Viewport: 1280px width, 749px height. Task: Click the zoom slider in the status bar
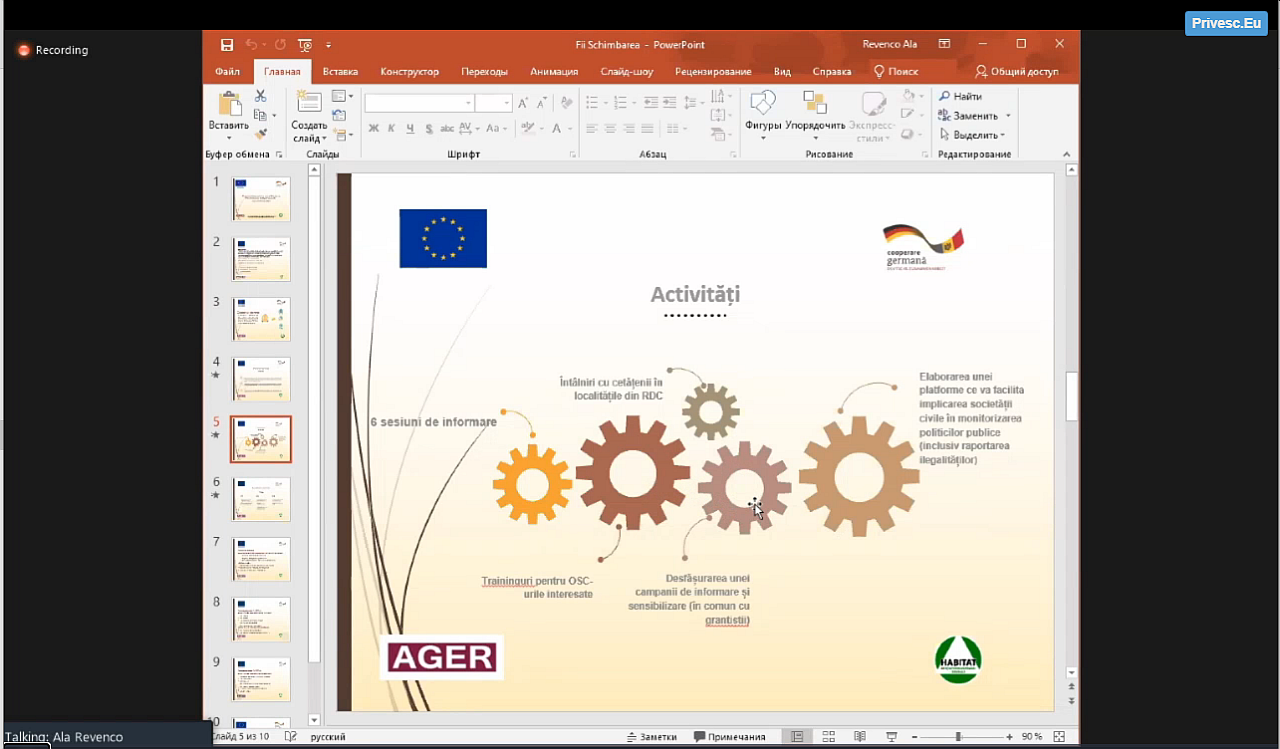click(x=958, y=737)
